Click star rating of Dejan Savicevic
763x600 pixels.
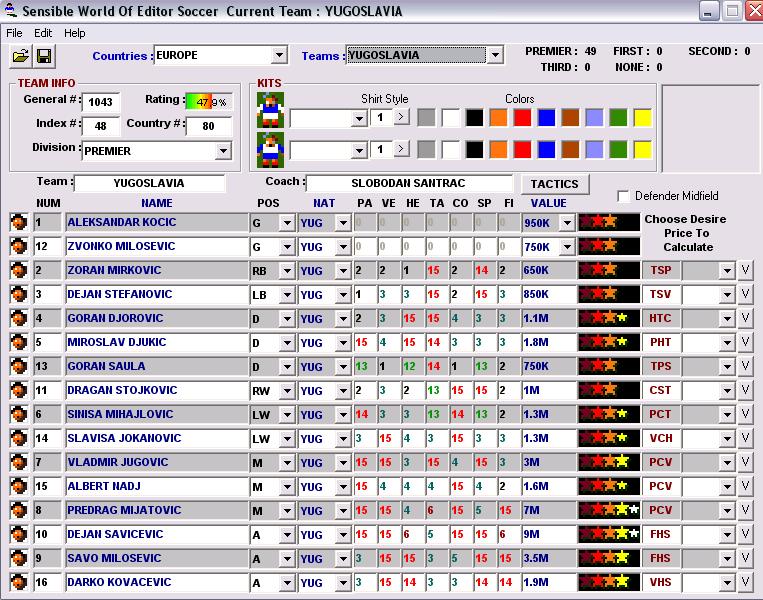pyautogui.click(x=608, y=534)
